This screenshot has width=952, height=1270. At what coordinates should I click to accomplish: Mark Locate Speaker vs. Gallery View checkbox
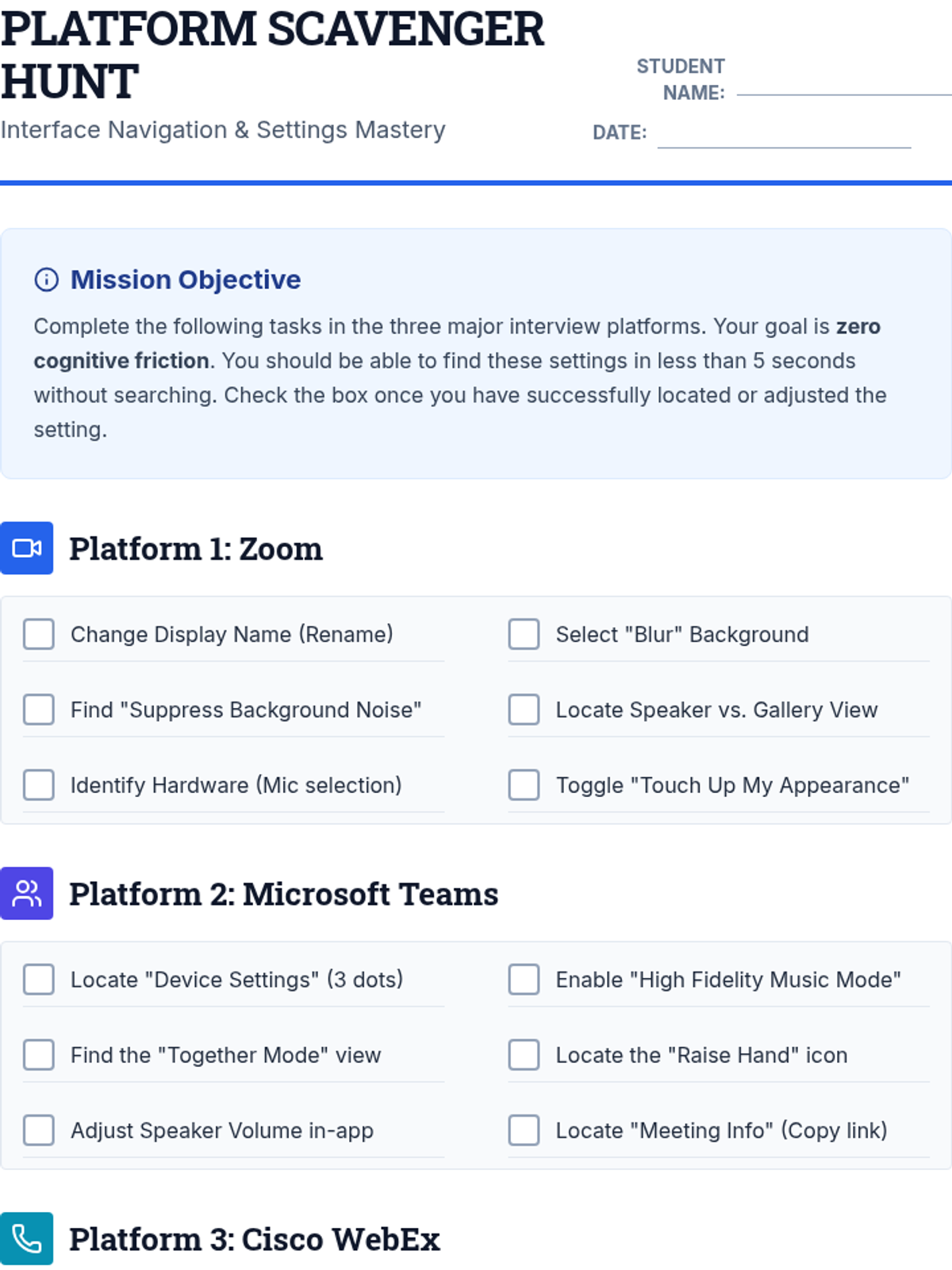click(524, 710)
